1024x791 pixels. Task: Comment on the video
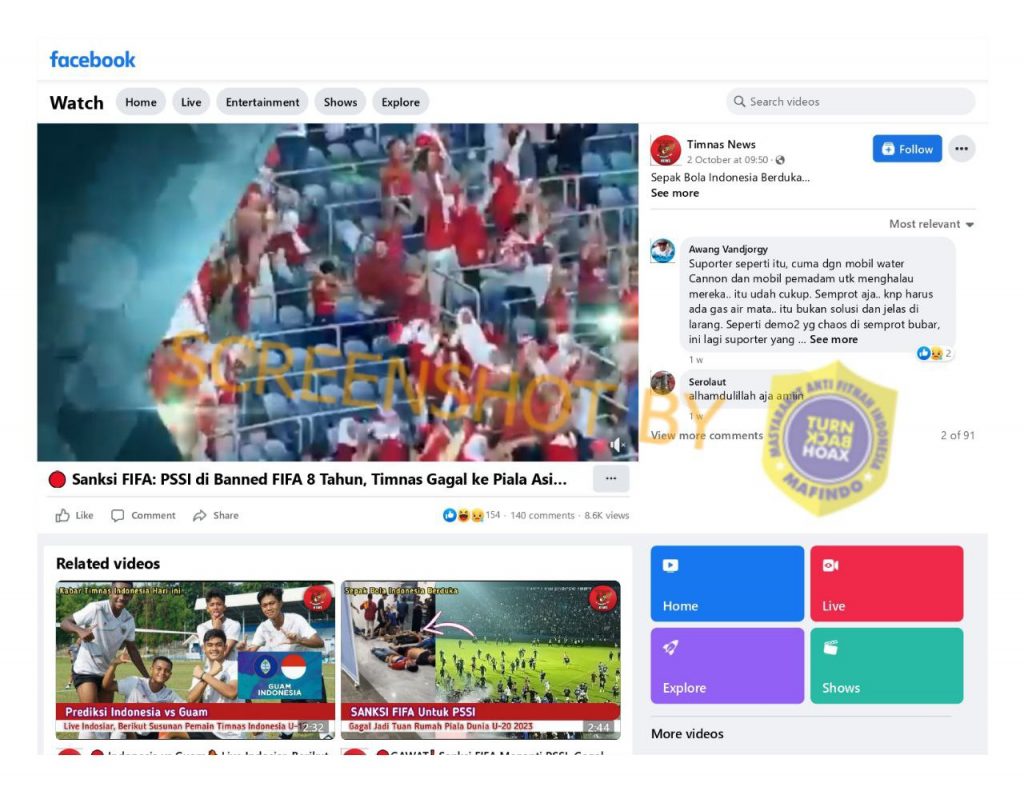[144, 515]
